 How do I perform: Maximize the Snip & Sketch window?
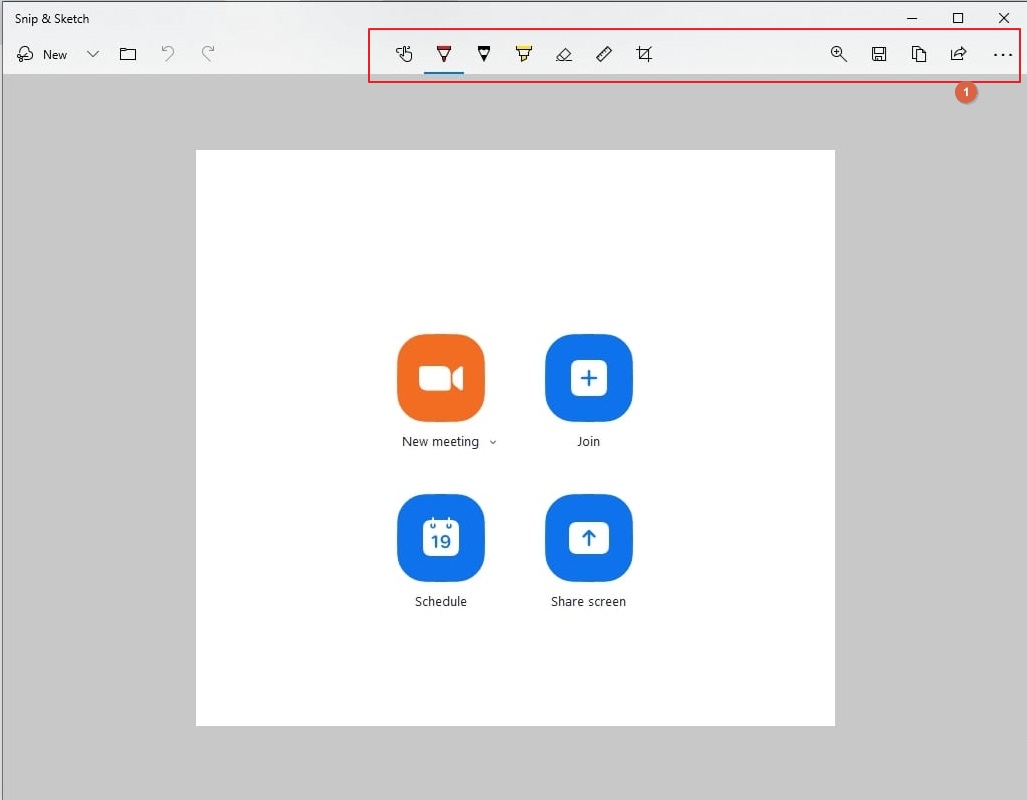[958, 18]
